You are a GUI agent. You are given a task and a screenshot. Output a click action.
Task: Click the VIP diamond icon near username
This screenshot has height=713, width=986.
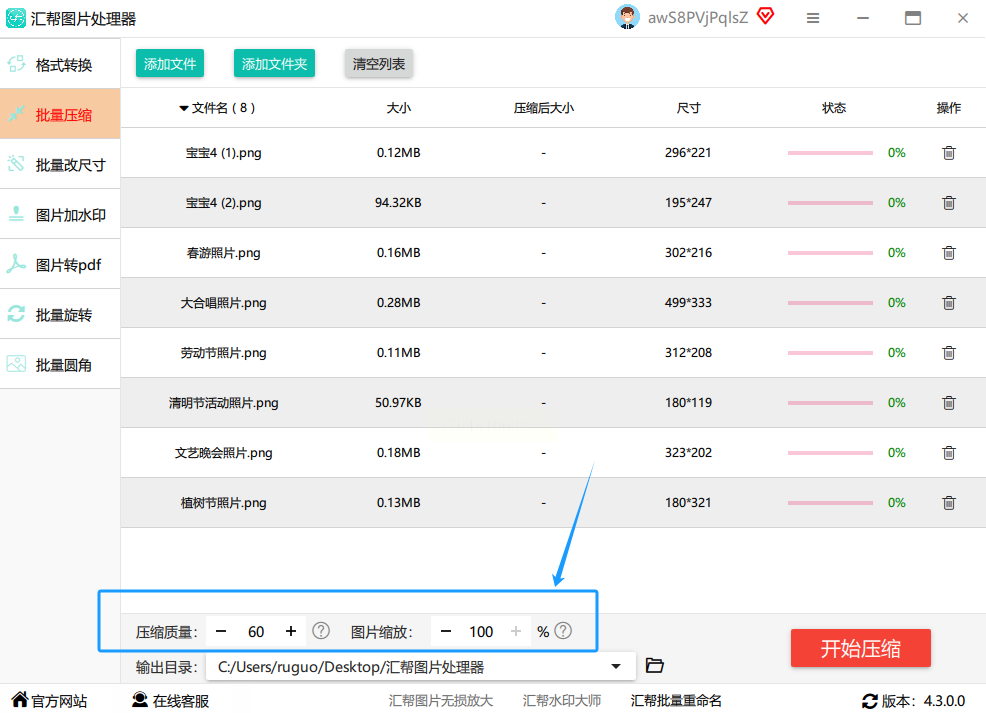coord(765,17)
